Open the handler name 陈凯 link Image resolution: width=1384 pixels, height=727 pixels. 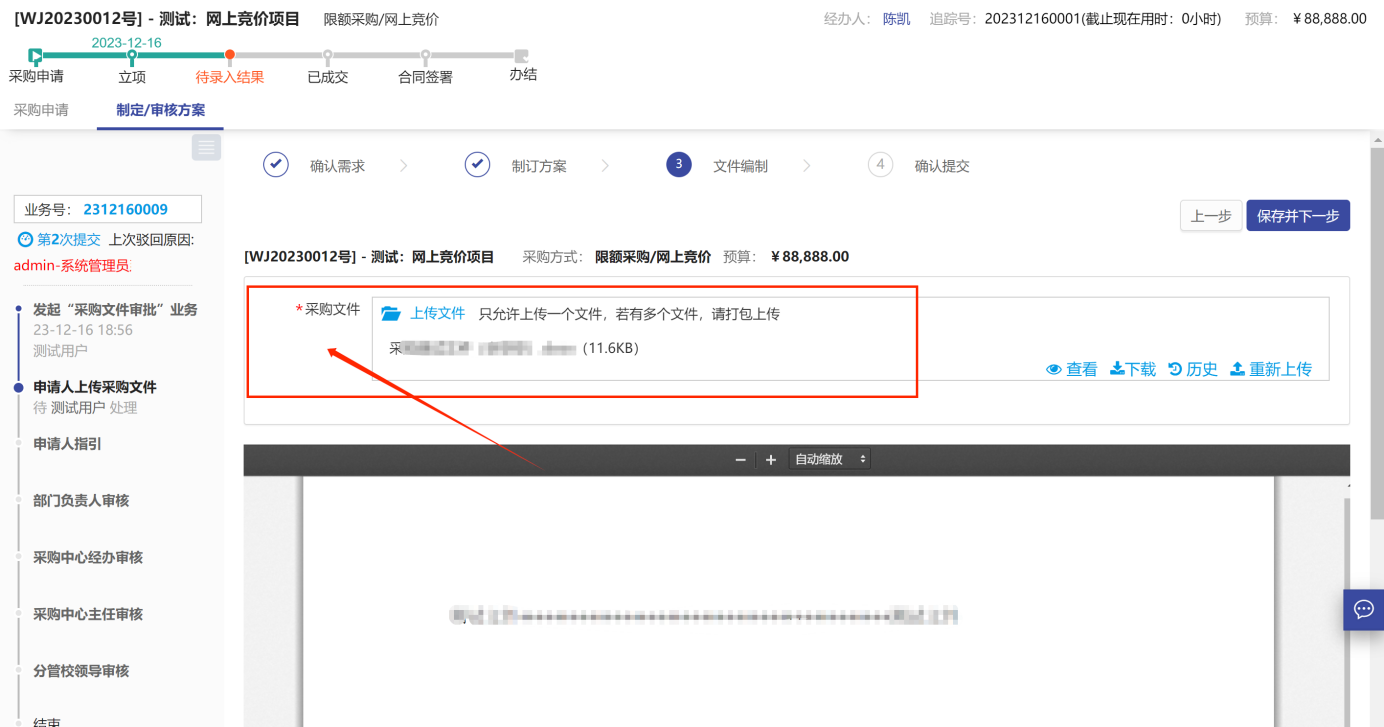896,19
